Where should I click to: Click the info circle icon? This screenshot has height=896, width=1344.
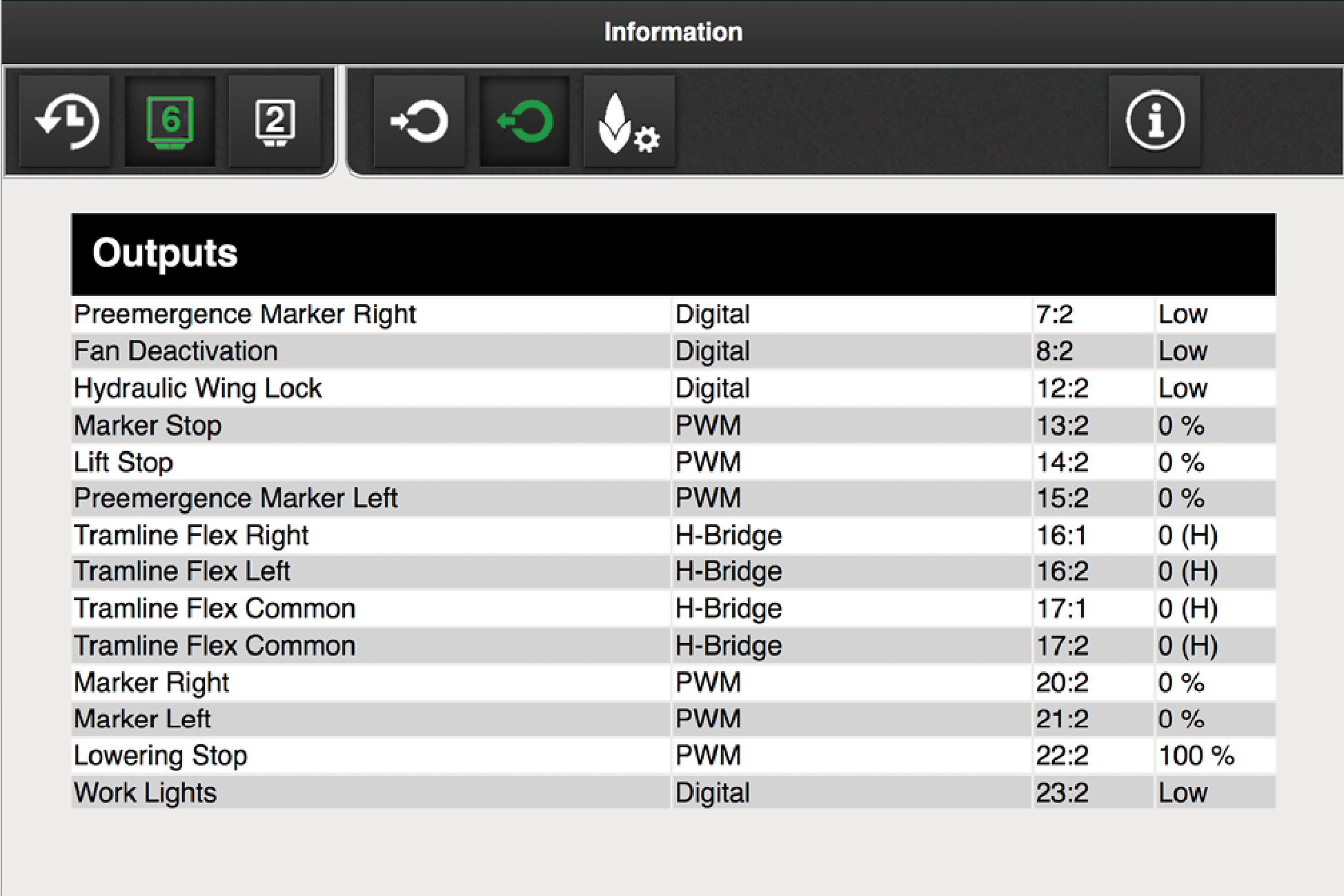(x=1154, y=121)
